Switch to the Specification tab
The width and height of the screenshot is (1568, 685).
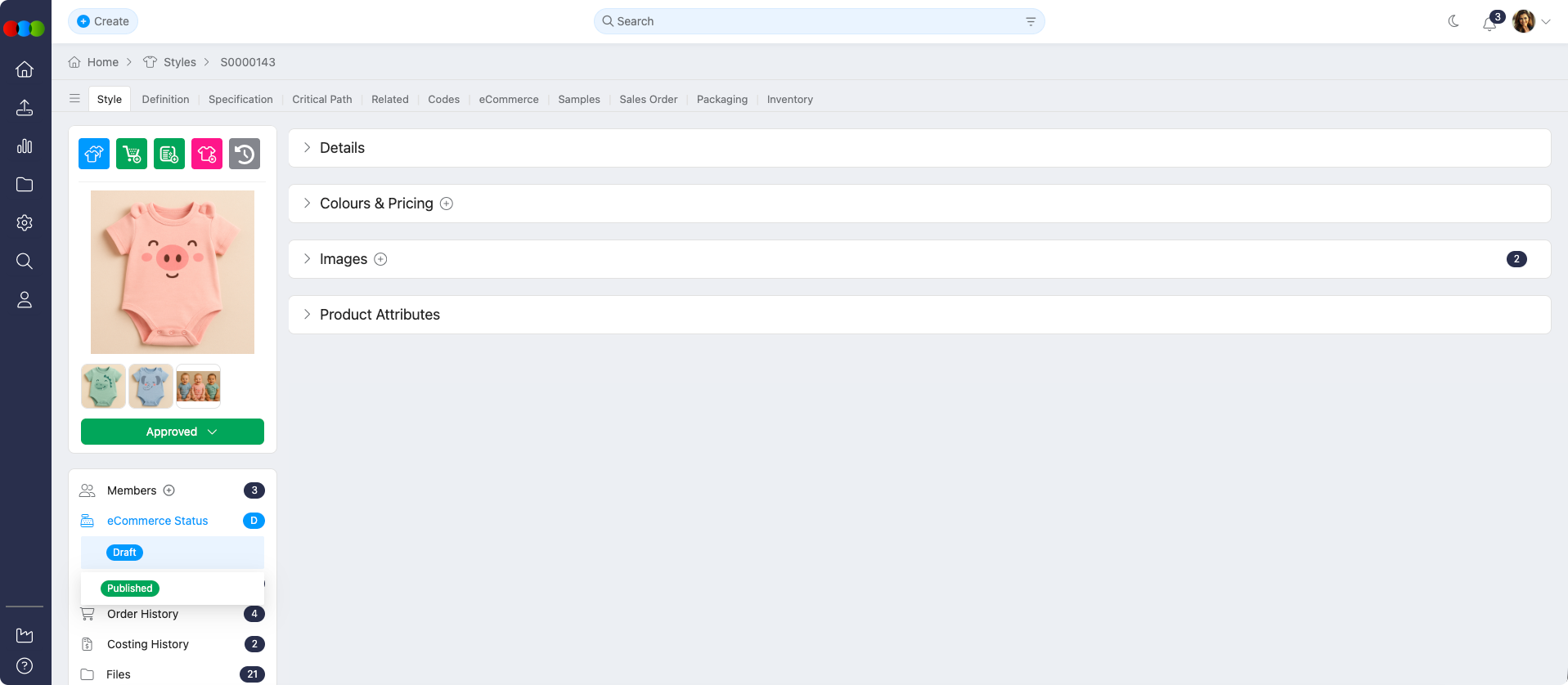tap(240, 99)
